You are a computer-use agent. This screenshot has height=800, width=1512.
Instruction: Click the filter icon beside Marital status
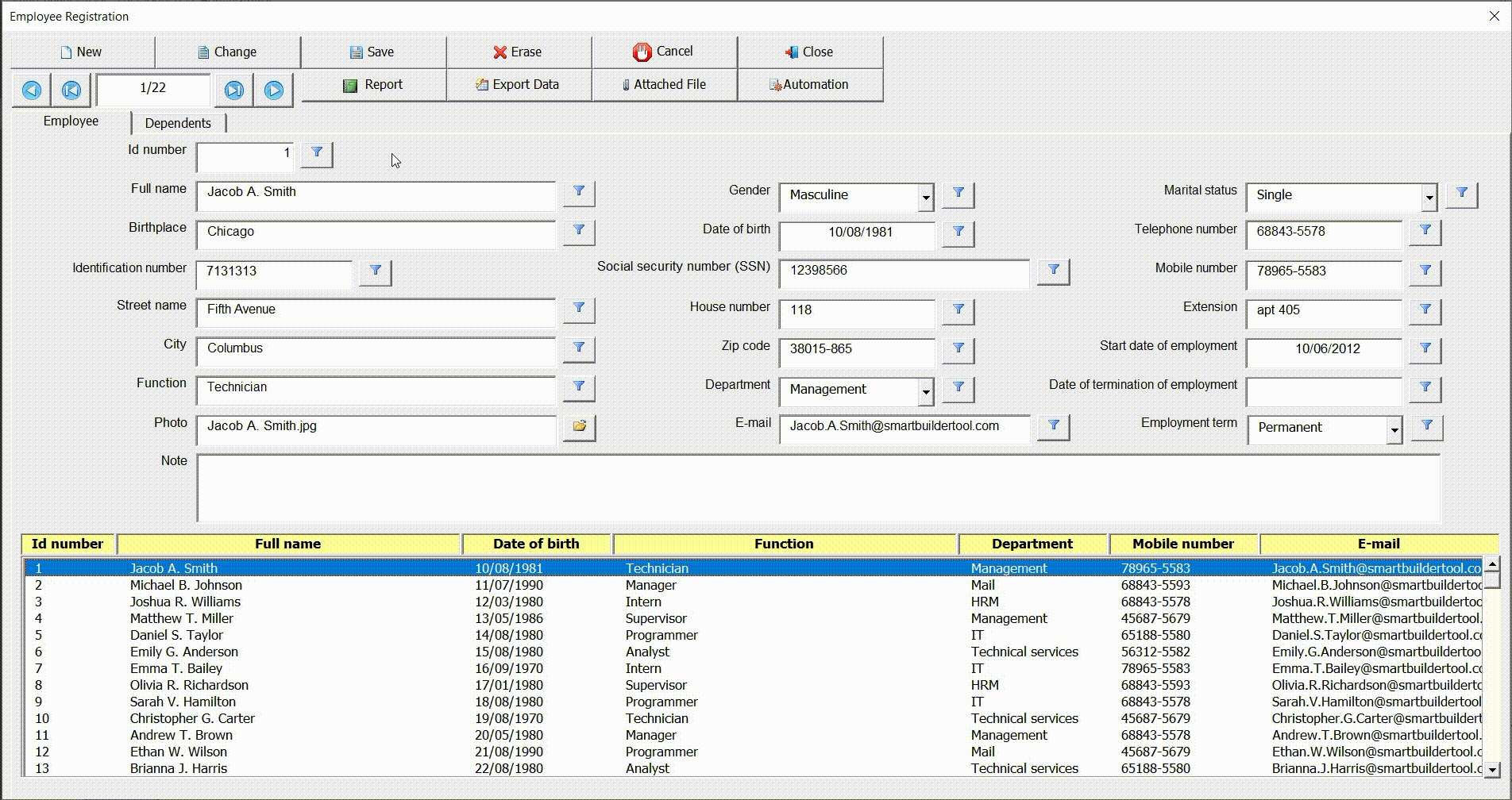coord(1460,194)
